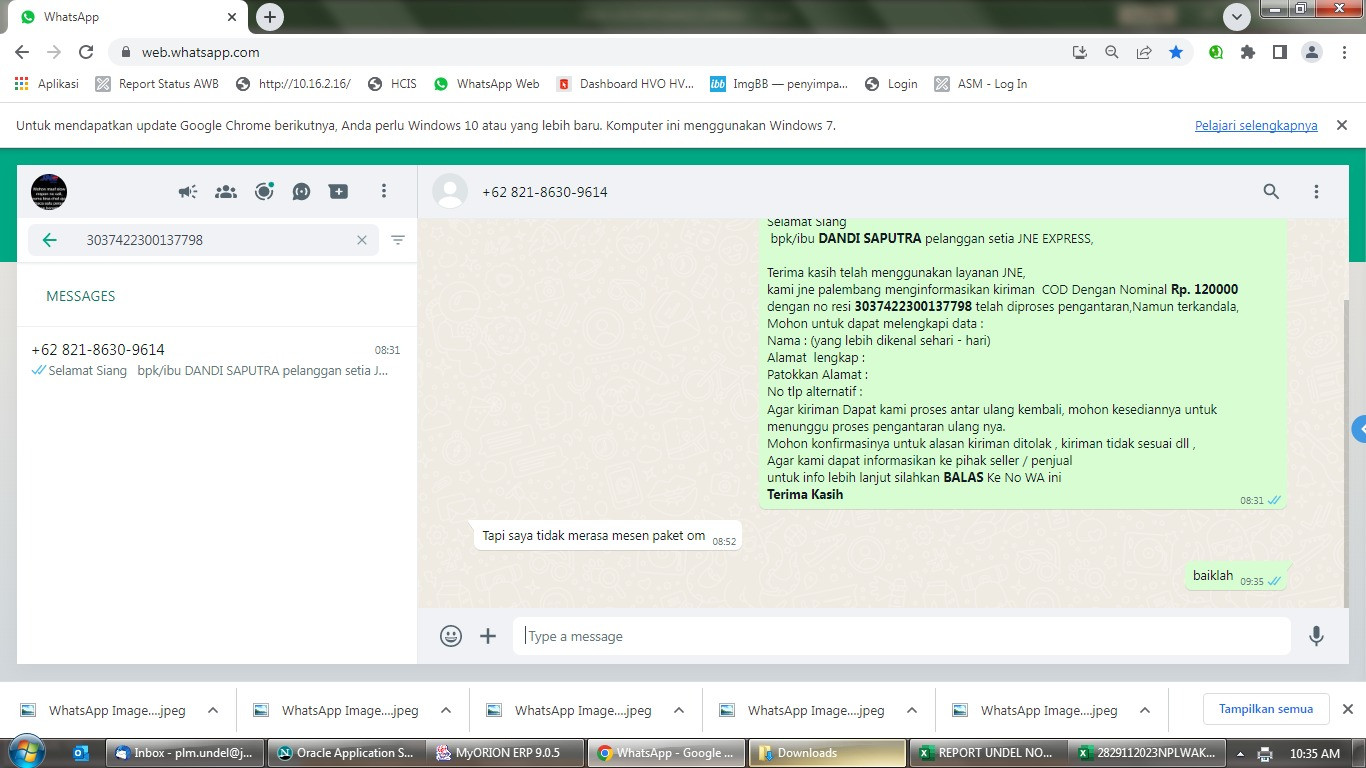Screen dimensions: 1366x768
Task: Toggle the unread chats filter
Action: (x=398, y=240)
